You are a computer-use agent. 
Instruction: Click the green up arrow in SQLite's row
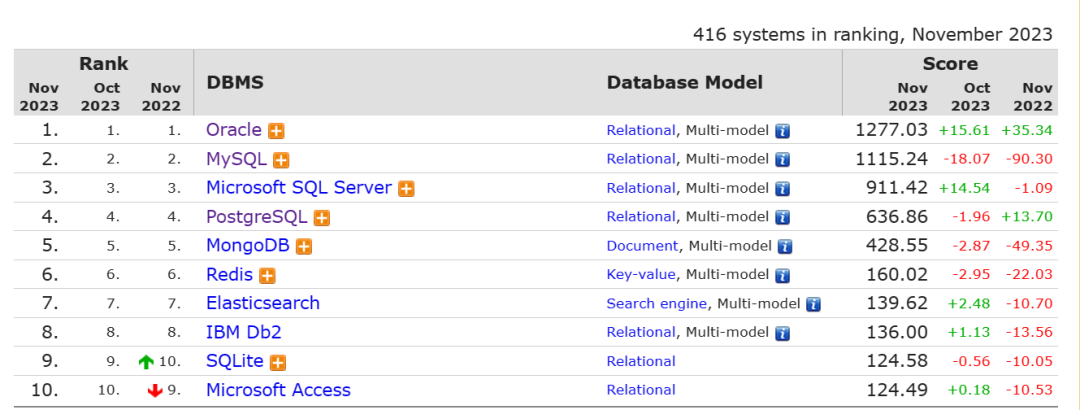pos(146,362)
